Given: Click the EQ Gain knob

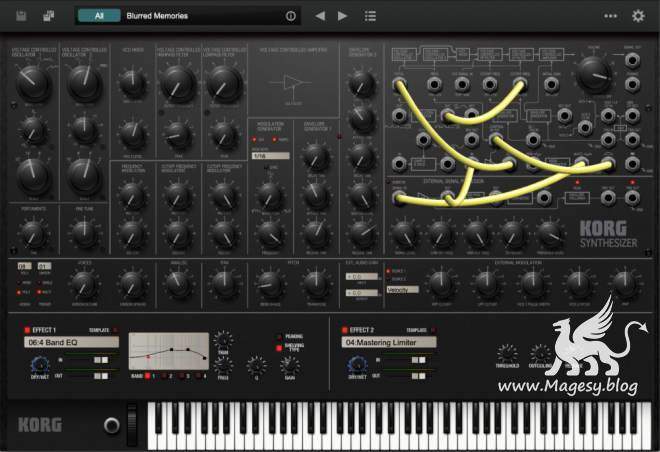Looking at the screenshot, I should click(290, 365).
